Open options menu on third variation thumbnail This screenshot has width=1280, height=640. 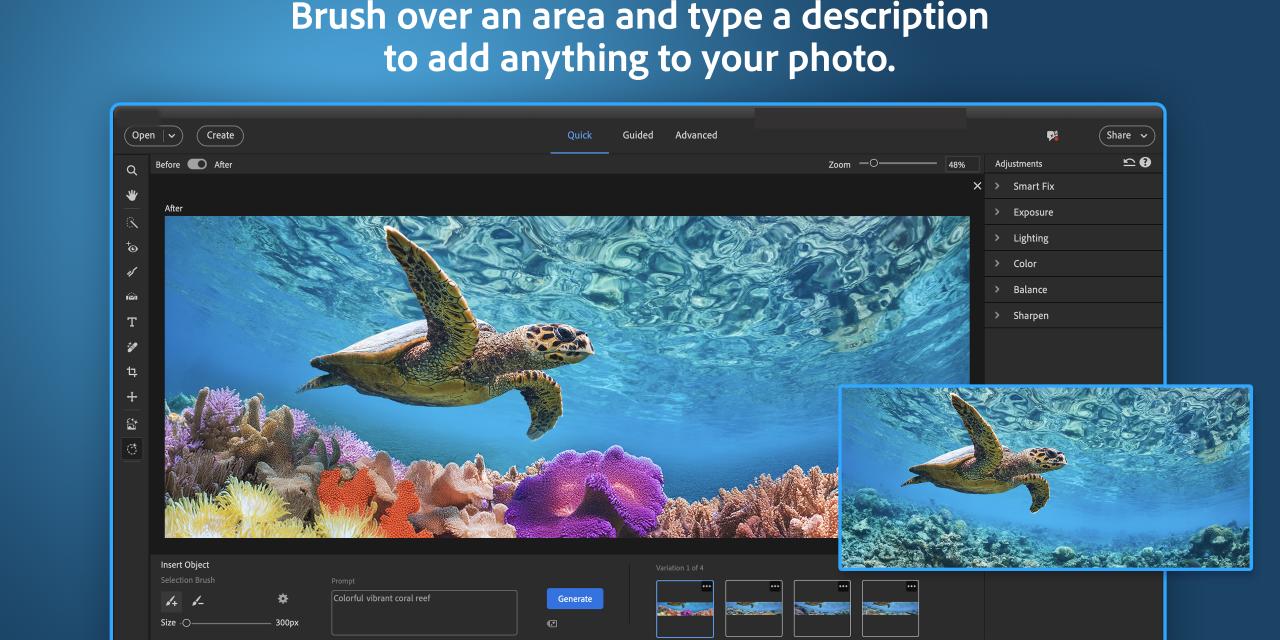pyautogui.click(x=843, y=587)
